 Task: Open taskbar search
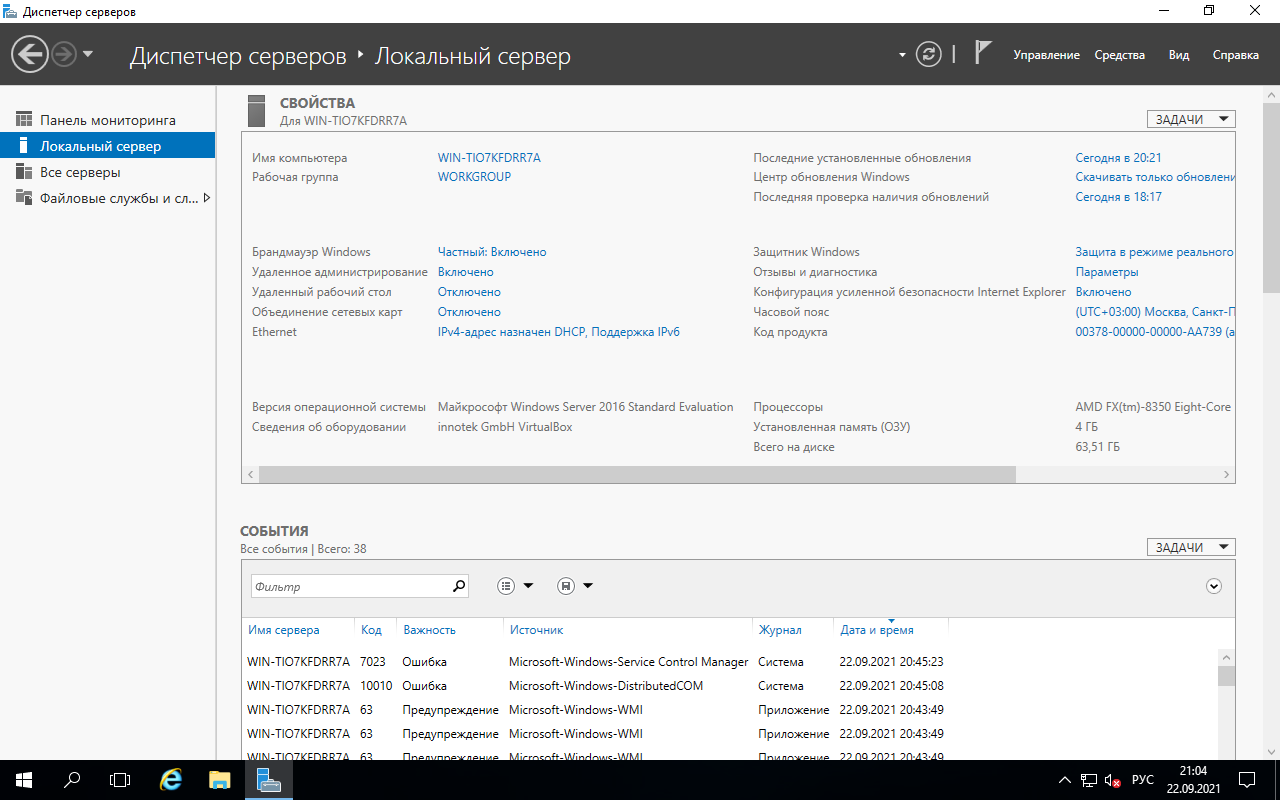tap(72, 779)
